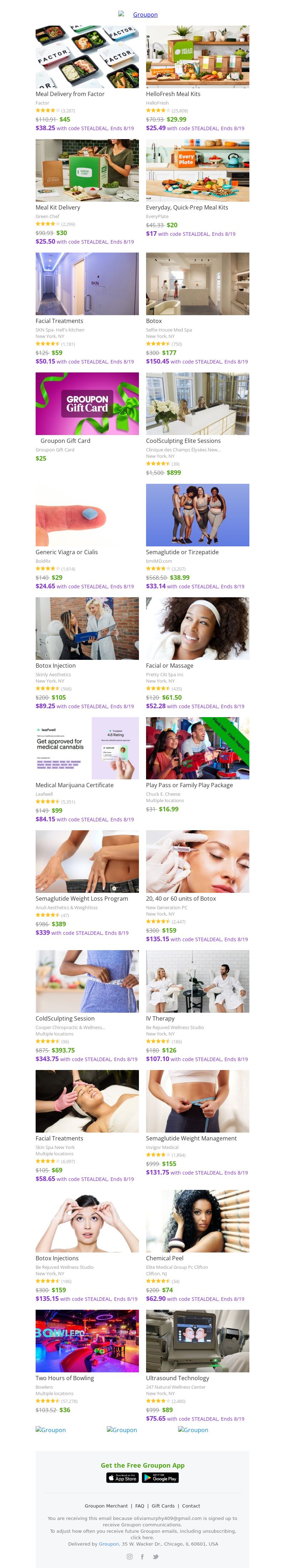Open the Facebook icon in footer
The image size is (285, 1568).
pyautogui.click(x=142, y=1556)
